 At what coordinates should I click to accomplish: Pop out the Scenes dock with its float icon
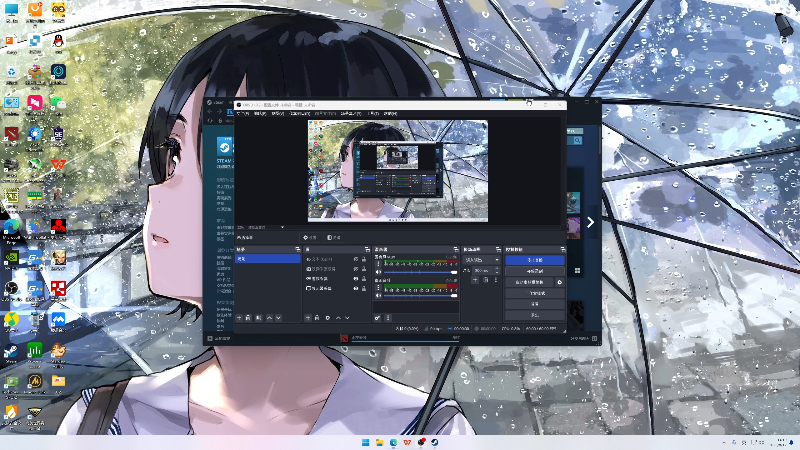coord(298,249)
